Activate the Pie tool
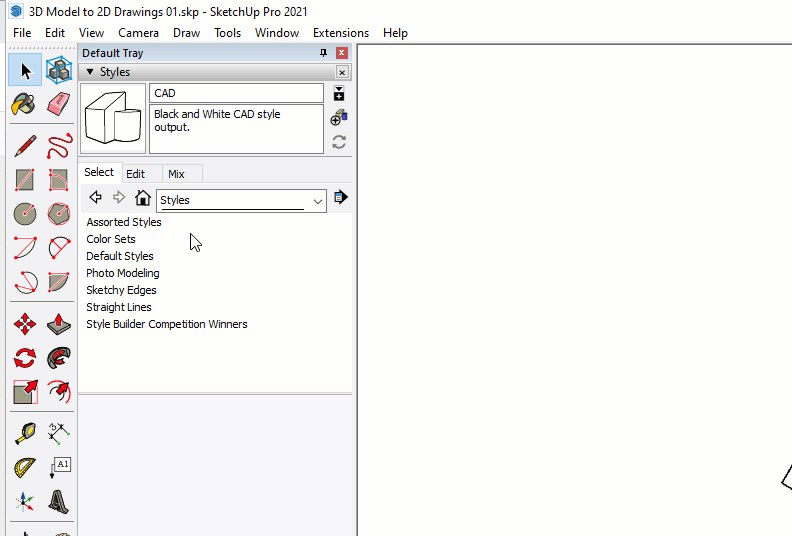The width and height of the screenshot is (792, 536). pos(59,281)
